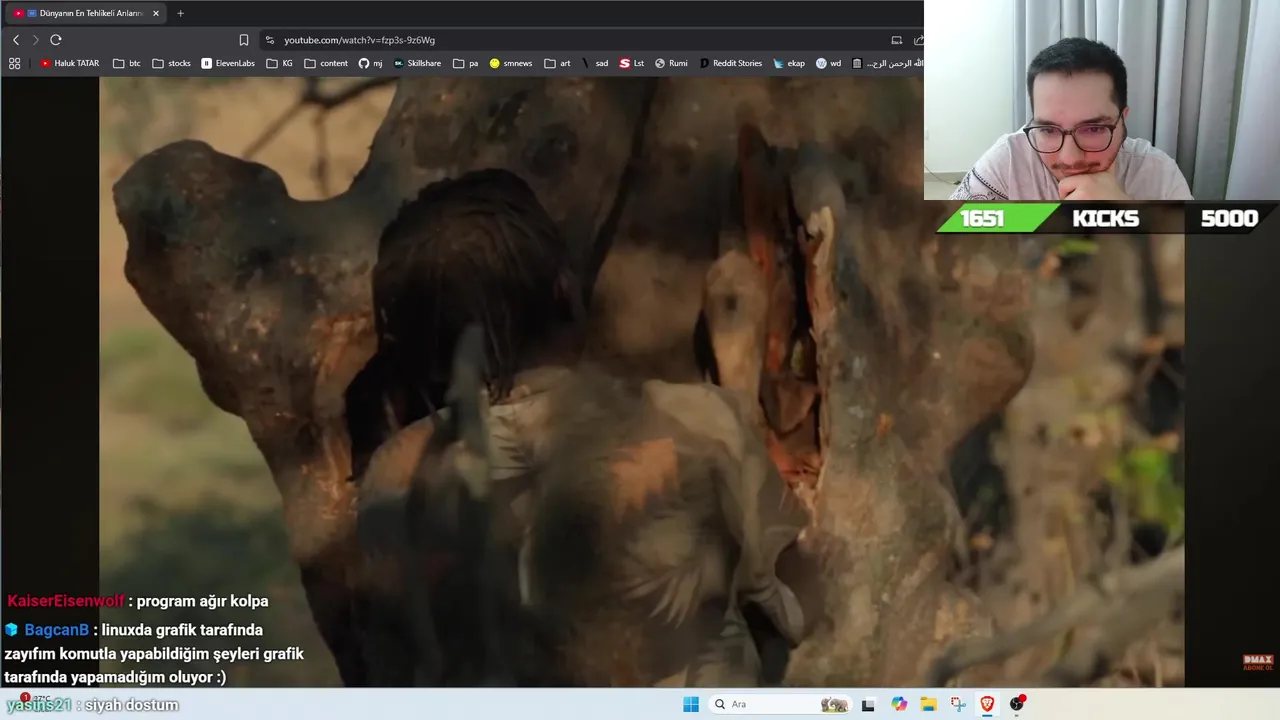1280x720 pixels.
Task: Click the webcam overlay of streamer
Action: click(x=1102, y=100)
